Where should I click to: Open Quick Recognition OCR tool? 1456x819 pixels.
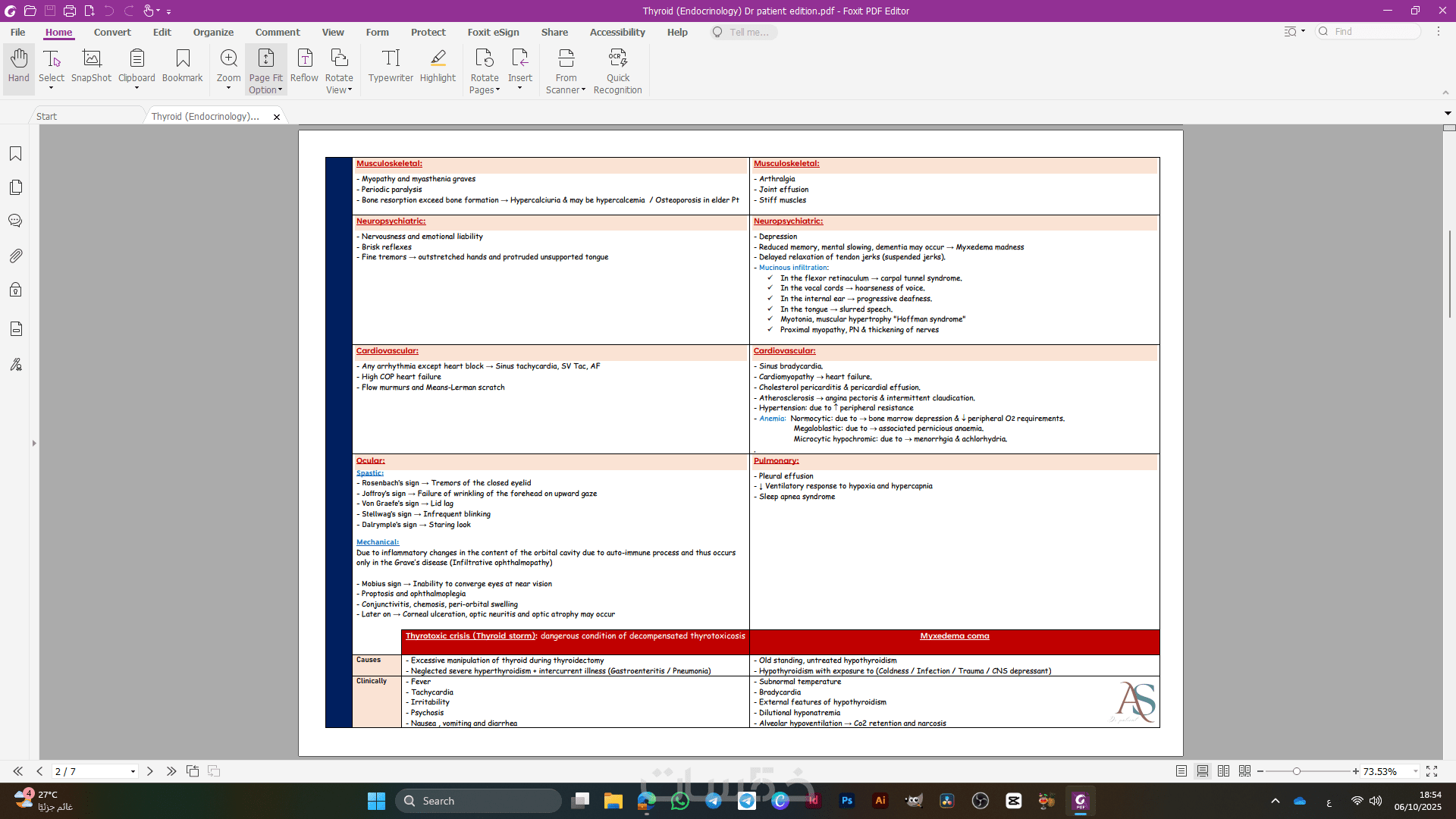pyautogui.click(x=617, y=72)
